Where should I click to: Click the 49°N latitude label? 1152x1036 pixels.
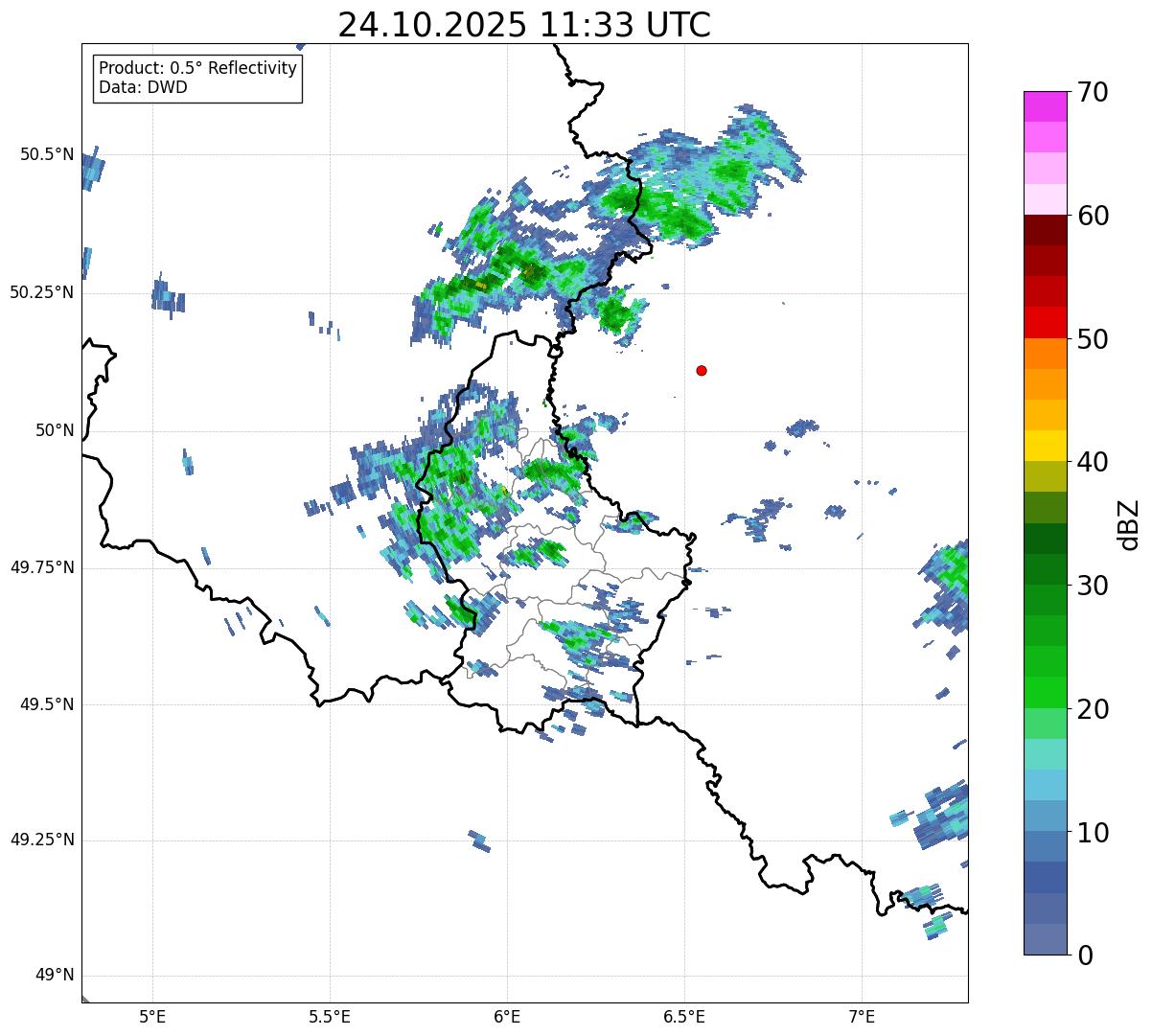[55, 976]
